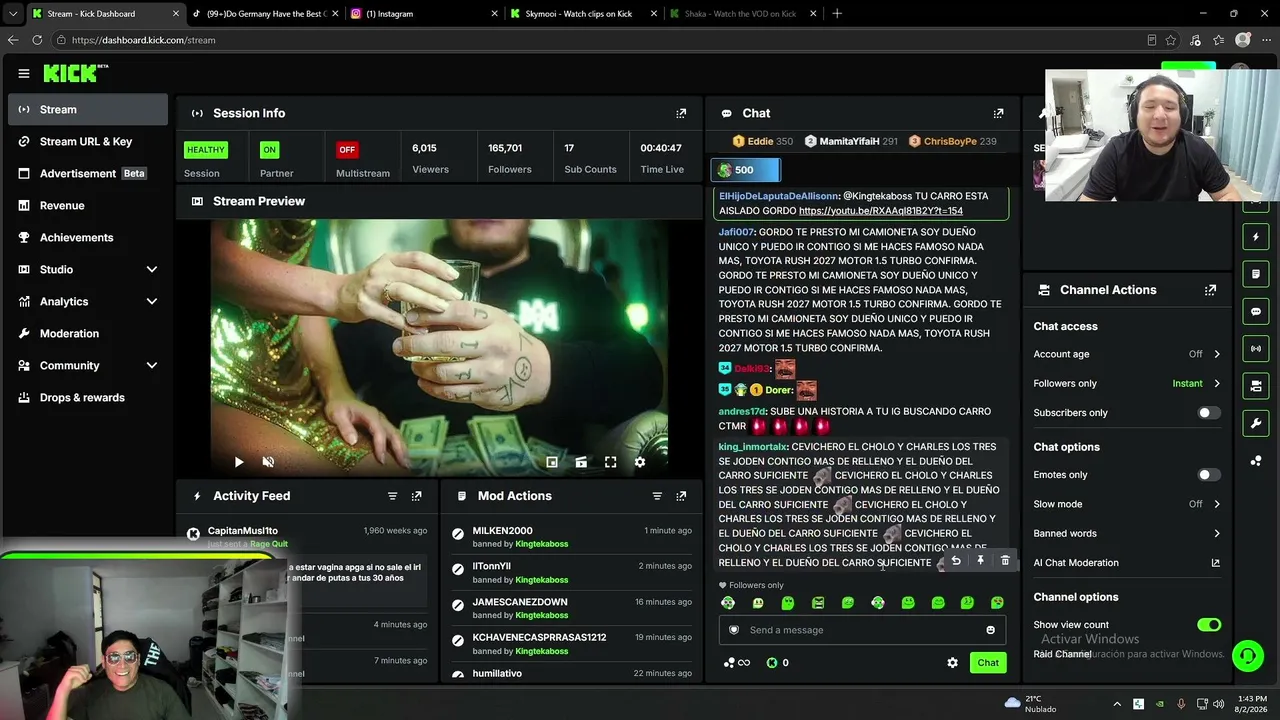The image size is (1280, 720).
Task: Open the browser tab list dropdown
Action: 13,14
